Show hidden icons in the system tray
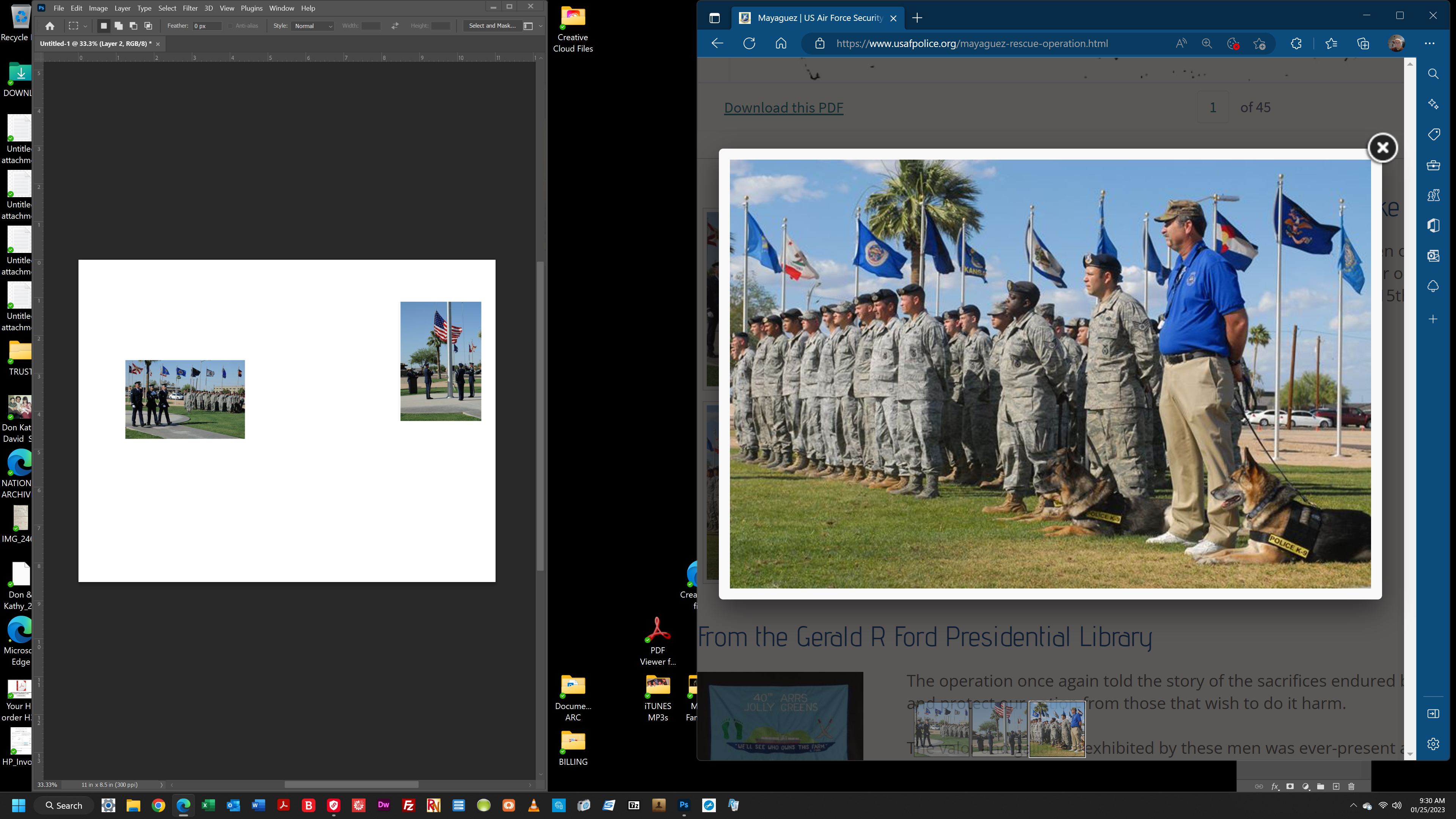 click(x=1352, y=805)
